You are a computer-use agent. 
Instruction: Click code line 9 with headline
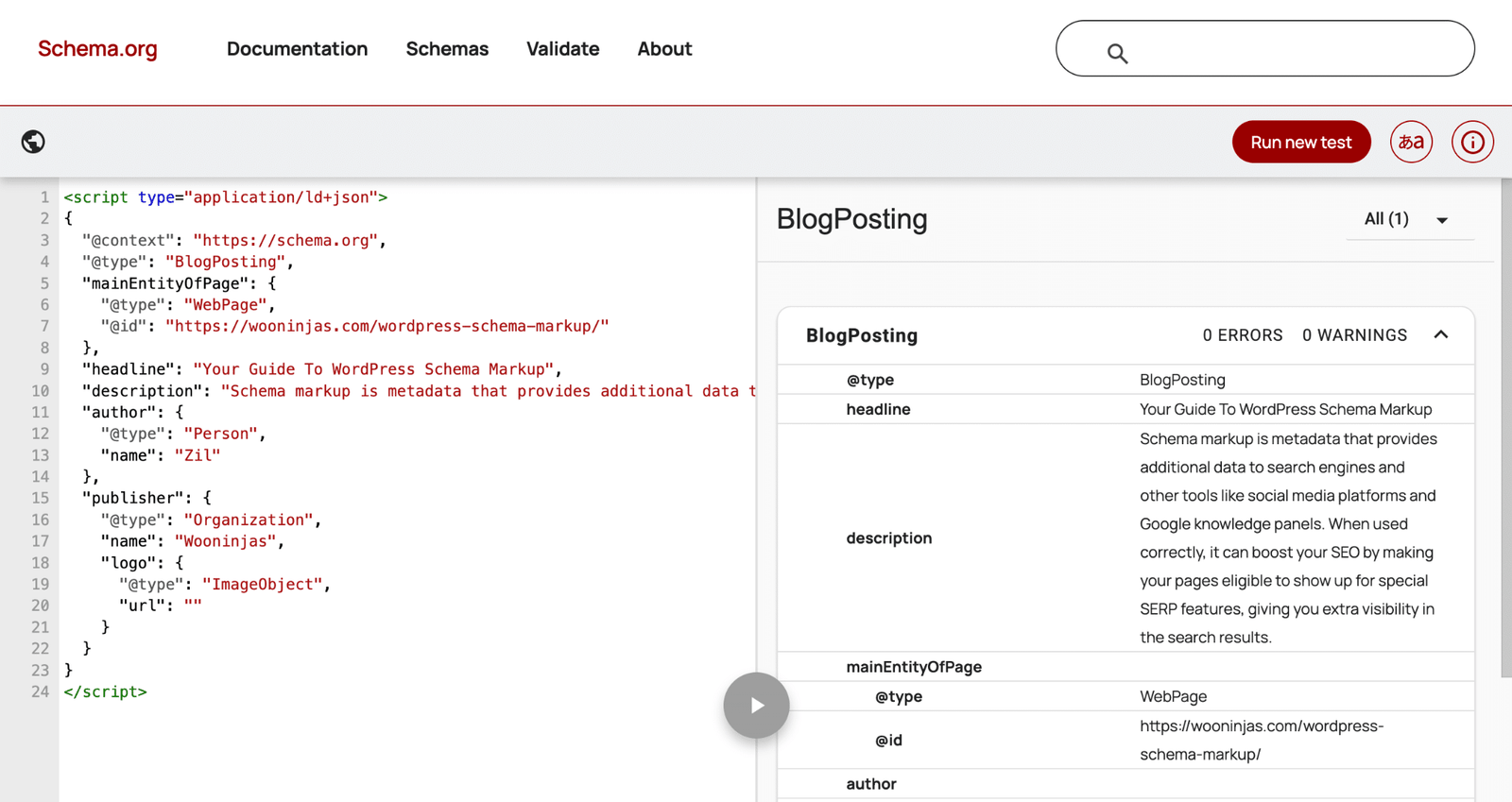pos(321,369)
